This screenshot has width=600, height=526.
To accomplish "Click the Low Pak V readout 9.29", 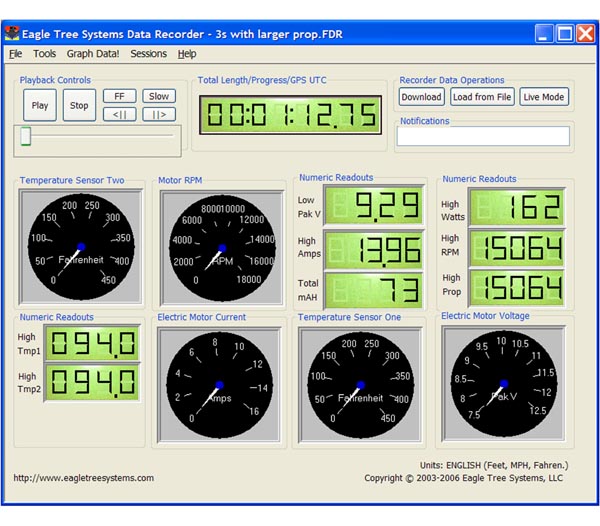I will coord(374,205).
